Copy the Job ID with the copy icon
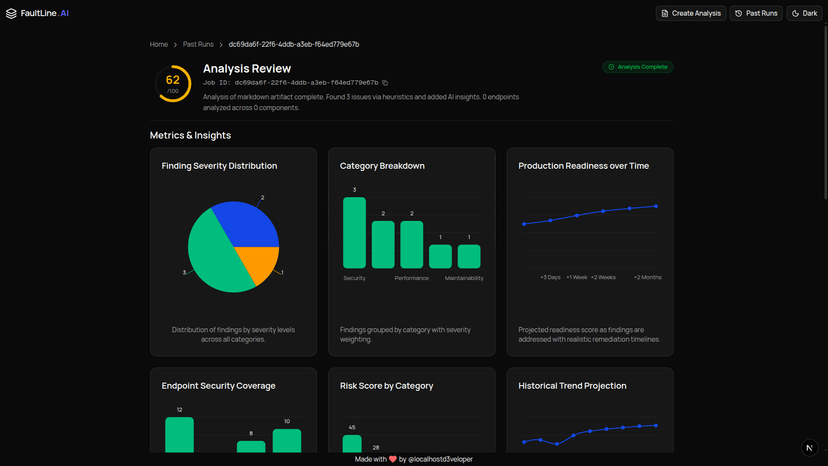 click(x=385, y=82)
